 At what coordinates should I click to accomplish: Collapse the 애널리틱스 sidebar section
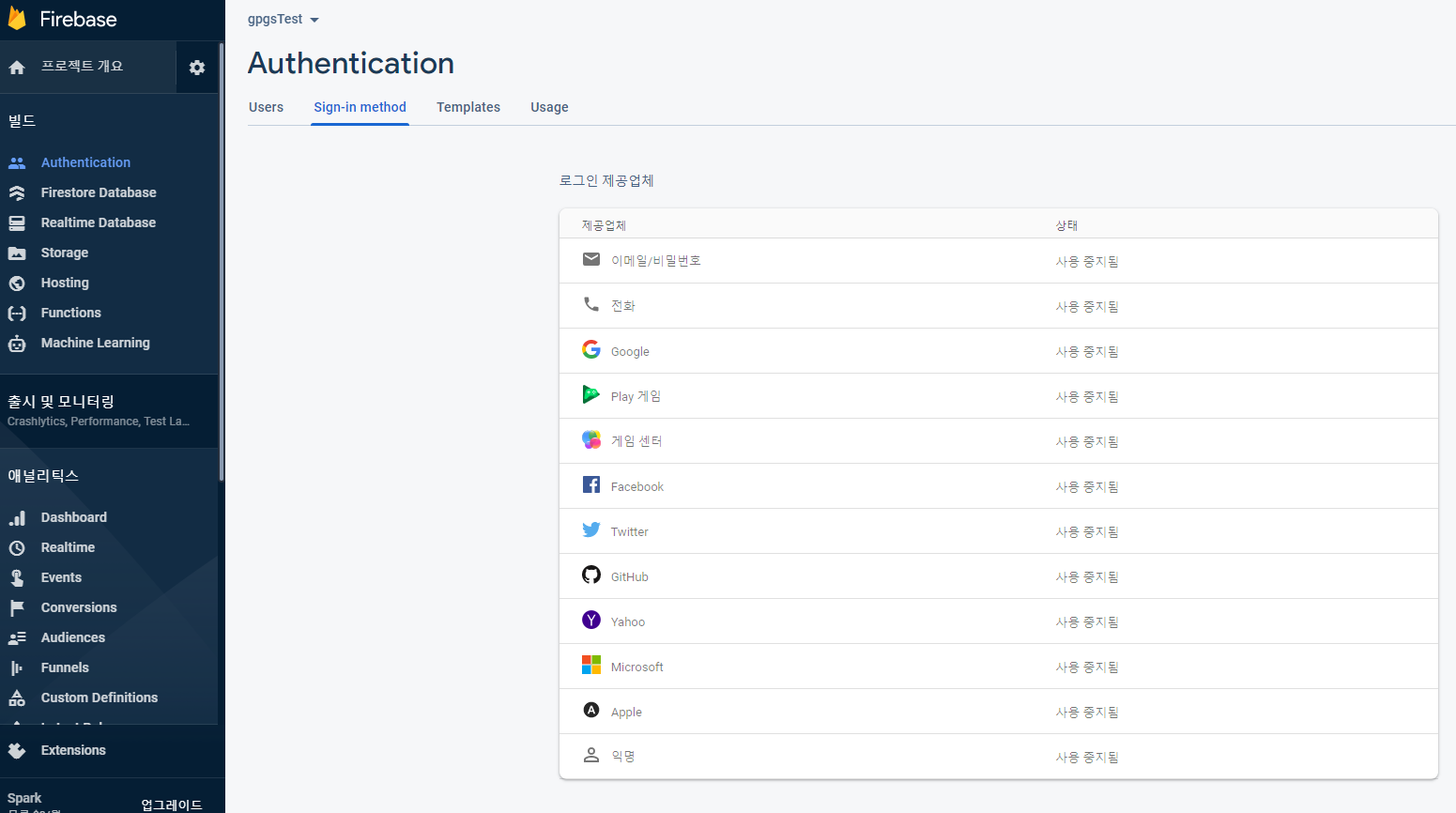click(43, 476)
